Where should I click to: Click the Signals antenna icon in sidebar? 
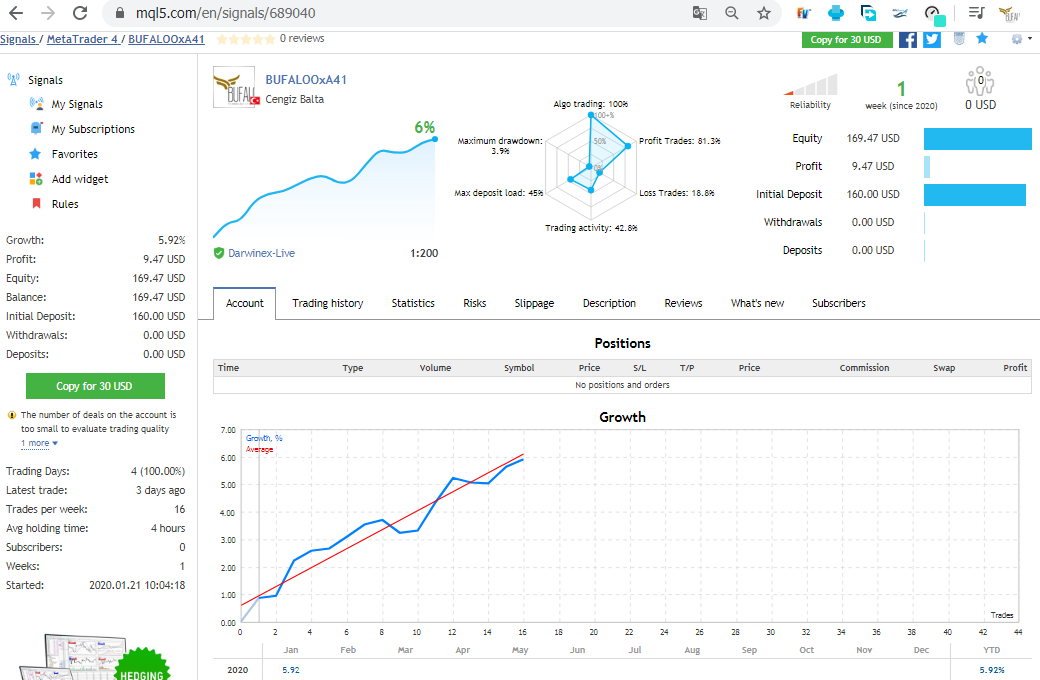tap(13, 80)
